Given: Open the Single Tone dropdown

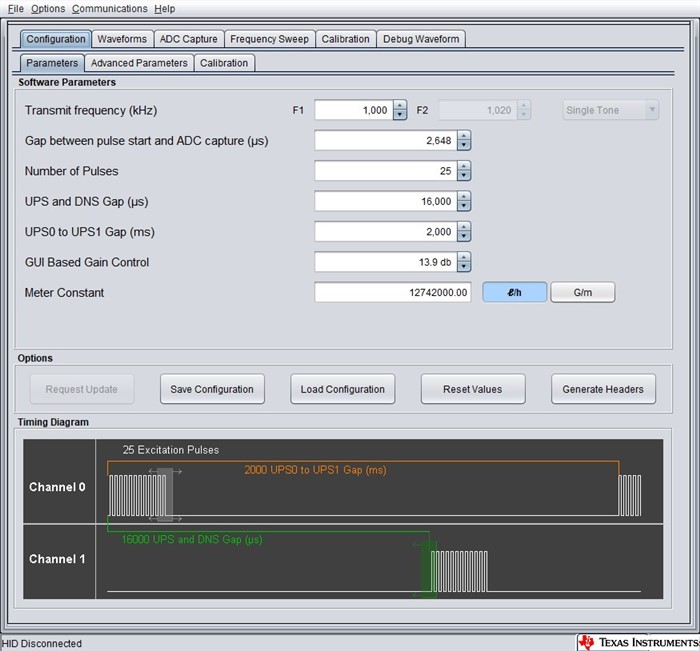Looking at the screenshot, I should 610,110.
